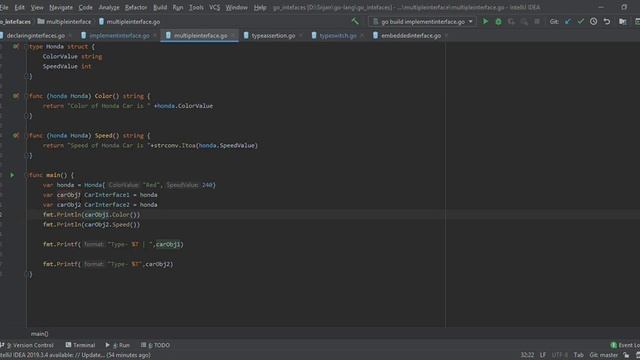The height and width of the screenshot is (360, 640).
Task: Close the typeswitch.go editor tab
Action: coord(362,36)
